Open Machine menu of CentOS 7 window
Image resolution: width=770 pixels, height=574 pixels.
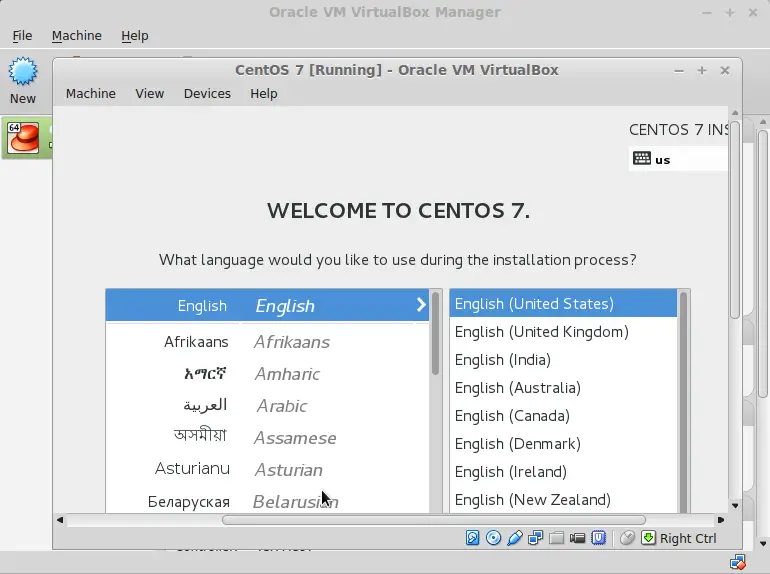91,93
